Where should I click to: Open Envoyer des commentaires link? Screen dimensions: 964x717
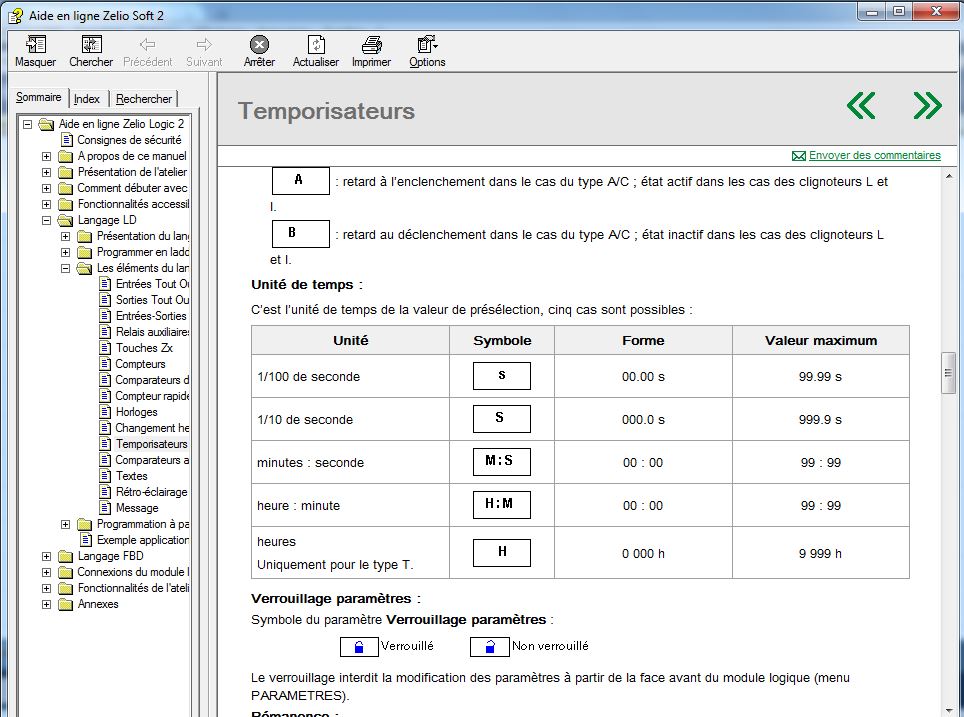point(874,155)
